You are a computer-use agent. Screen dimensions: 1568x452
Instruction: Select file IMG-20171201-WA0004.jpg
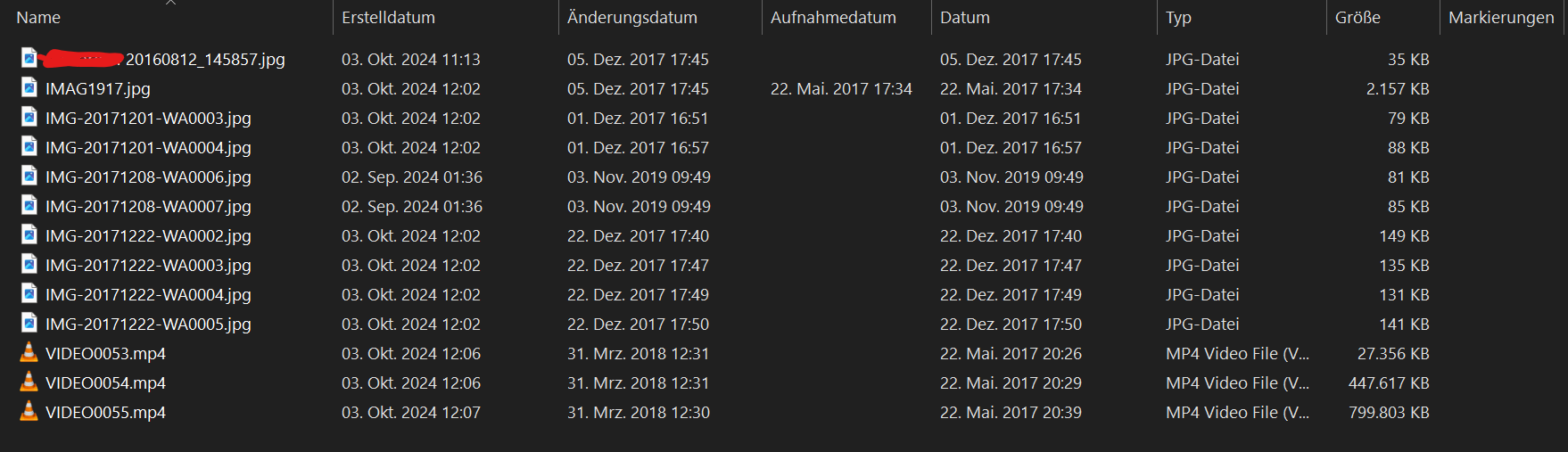[x=148, y=148]
